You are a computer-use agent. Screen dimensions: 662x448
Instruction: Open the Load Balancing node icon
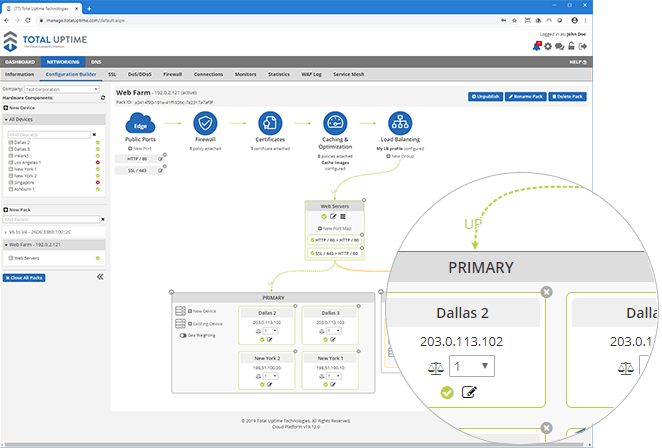pyautogui.click(x=400, y=123)
